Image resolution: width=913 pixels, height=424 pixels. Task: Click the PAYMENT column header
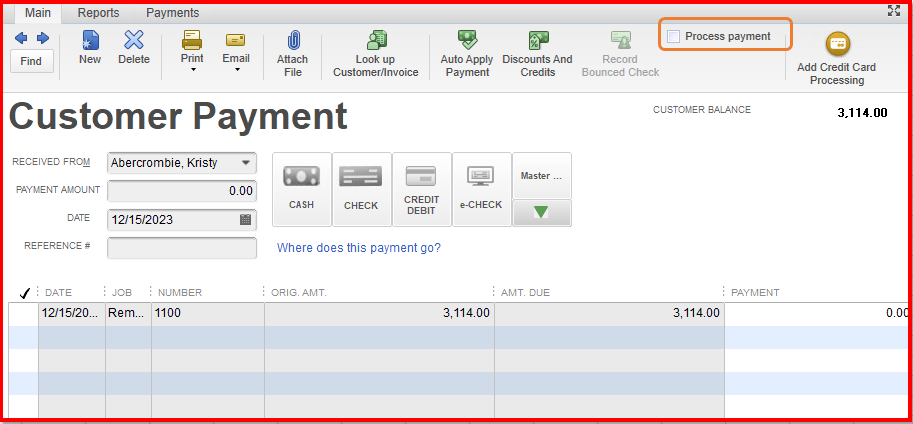coord(755,292)
